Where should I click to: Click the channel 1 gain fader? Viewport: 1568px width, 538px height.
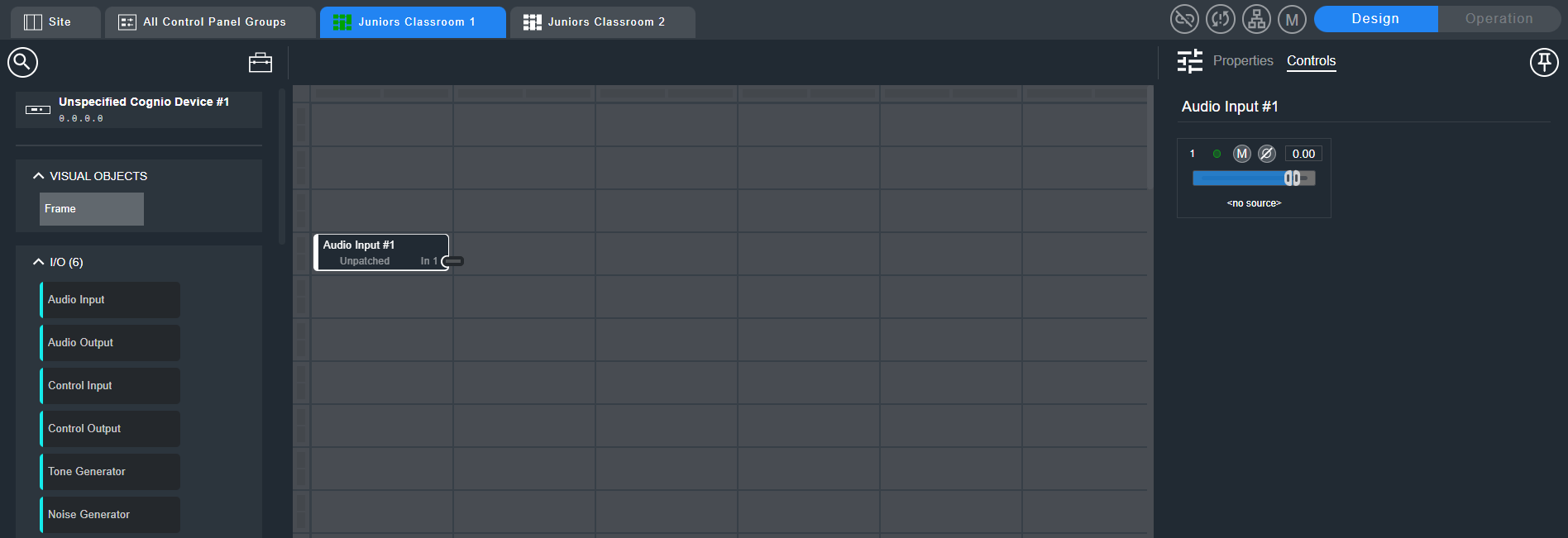1254,179
